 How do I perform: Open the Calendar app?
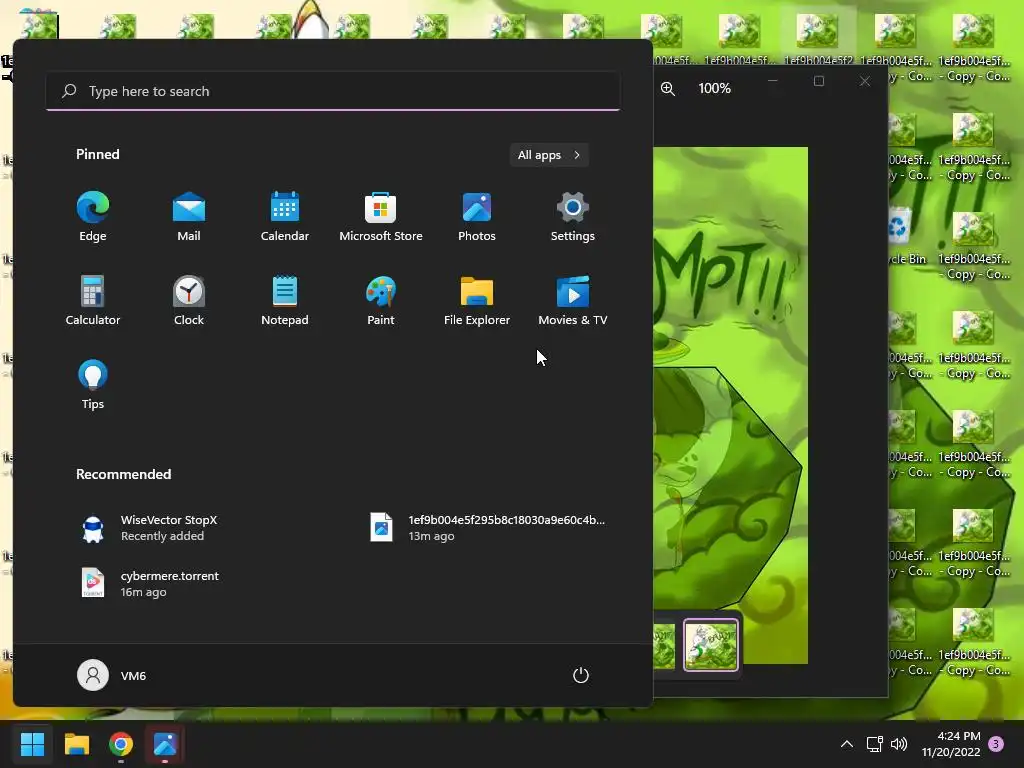click(x=285, y=217)
